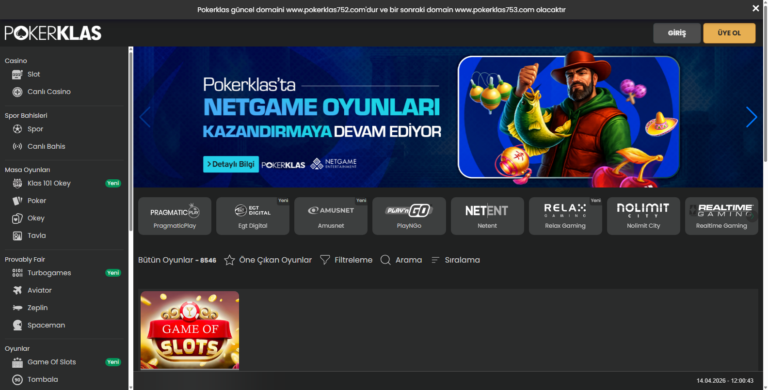Image resolution: width=768 pixels, height=390 pixels.
Task: Select the Egt Digital provider
Action: [x=253, y=216]
